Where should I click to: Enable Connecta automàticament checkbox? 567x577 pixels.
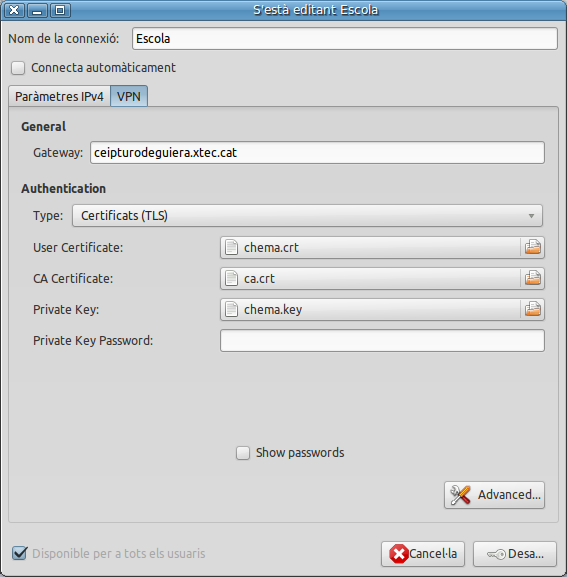pyautogui.click(x=18, y=68)
